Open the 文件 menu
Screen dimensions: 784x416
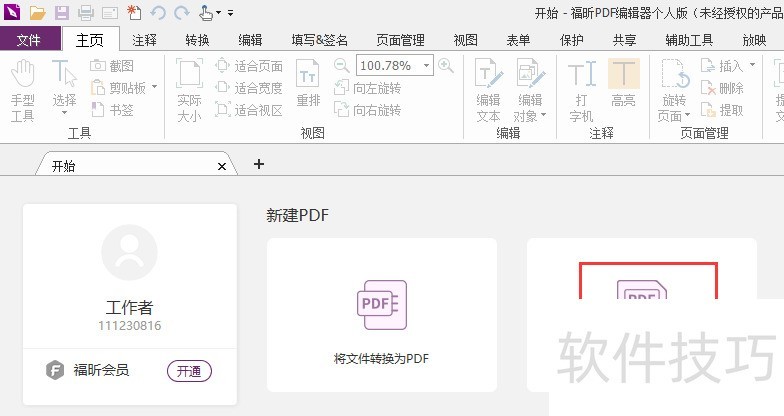(29, 40)
